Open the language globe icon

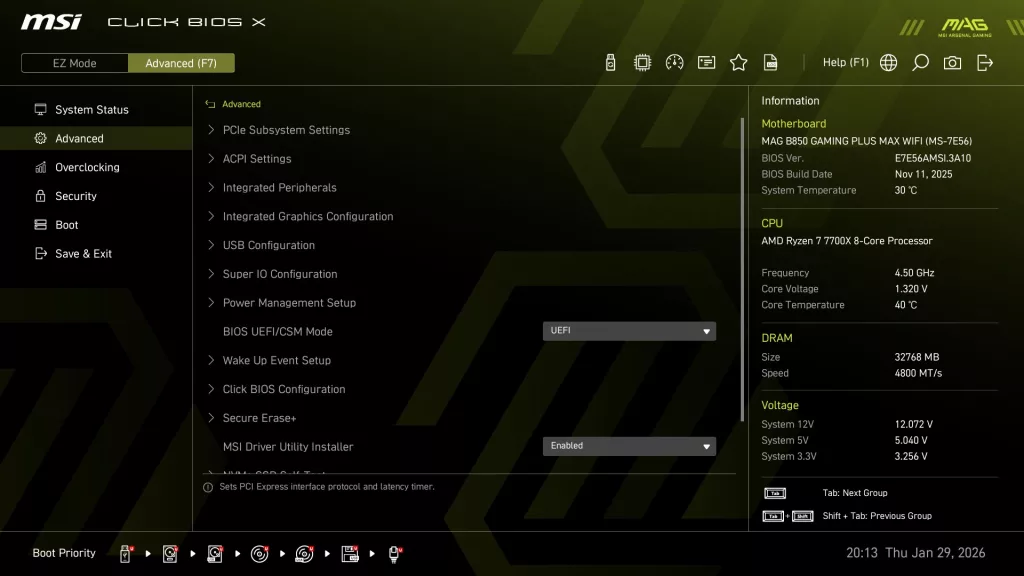coord(888,61)
